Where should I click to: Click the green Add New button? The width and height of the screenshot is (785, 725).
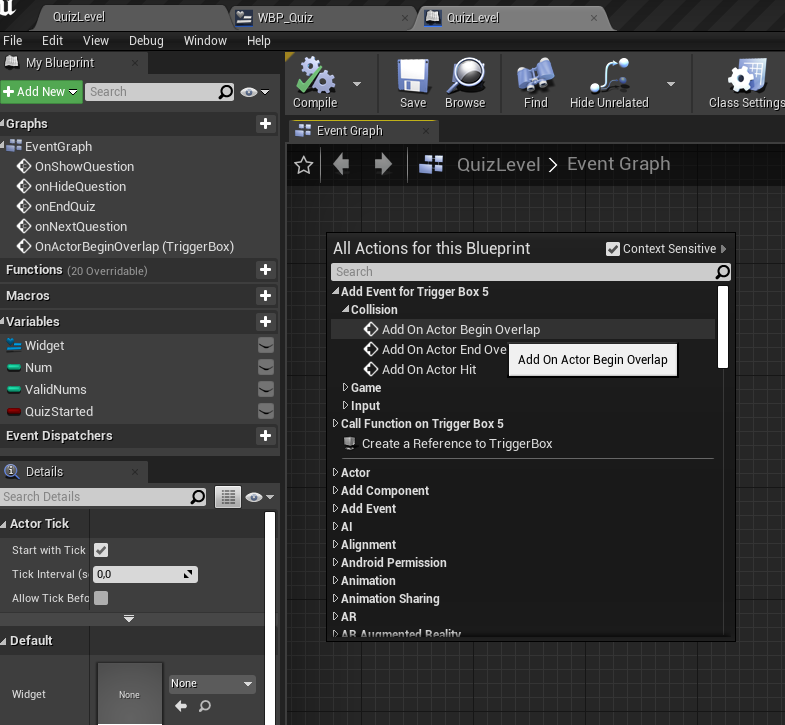(40, 92)
